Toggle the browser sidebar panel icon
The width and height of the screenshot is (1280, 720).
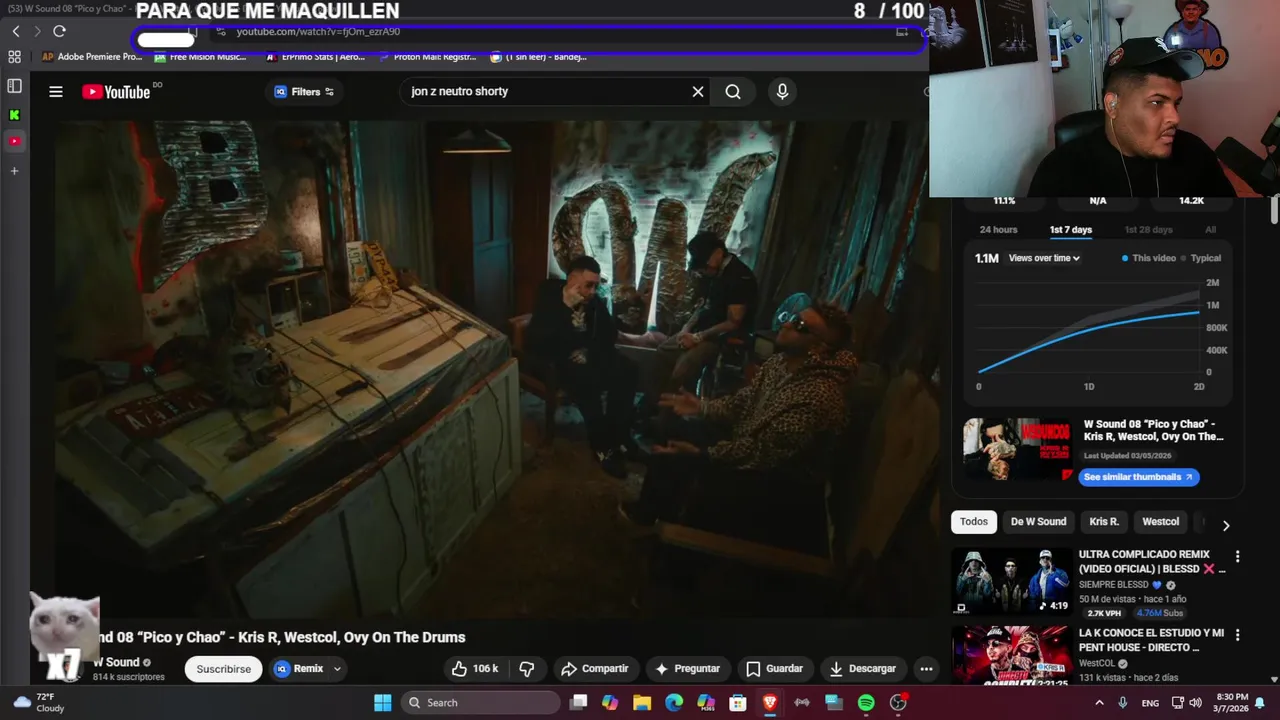pos(14,86)
